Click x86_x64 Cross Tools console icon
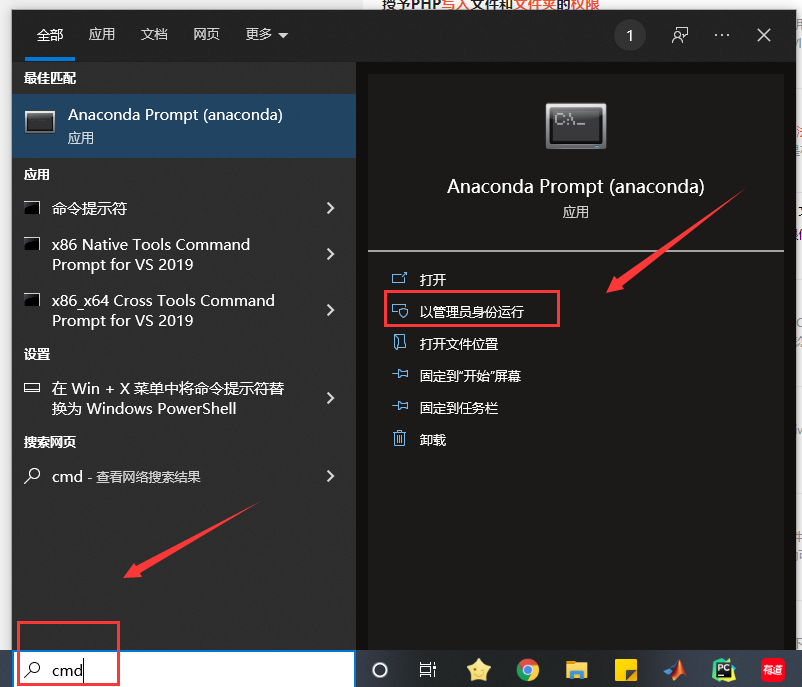Viewport: 802px width, 687px height. pos(32,299)
